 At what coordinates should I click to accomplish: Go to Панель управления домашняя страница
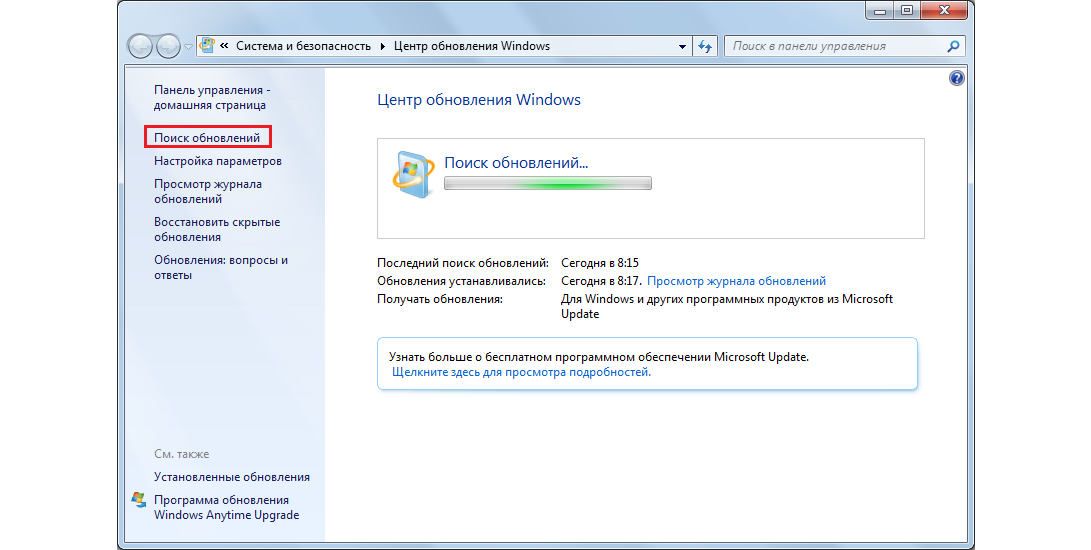click(212, 97)
